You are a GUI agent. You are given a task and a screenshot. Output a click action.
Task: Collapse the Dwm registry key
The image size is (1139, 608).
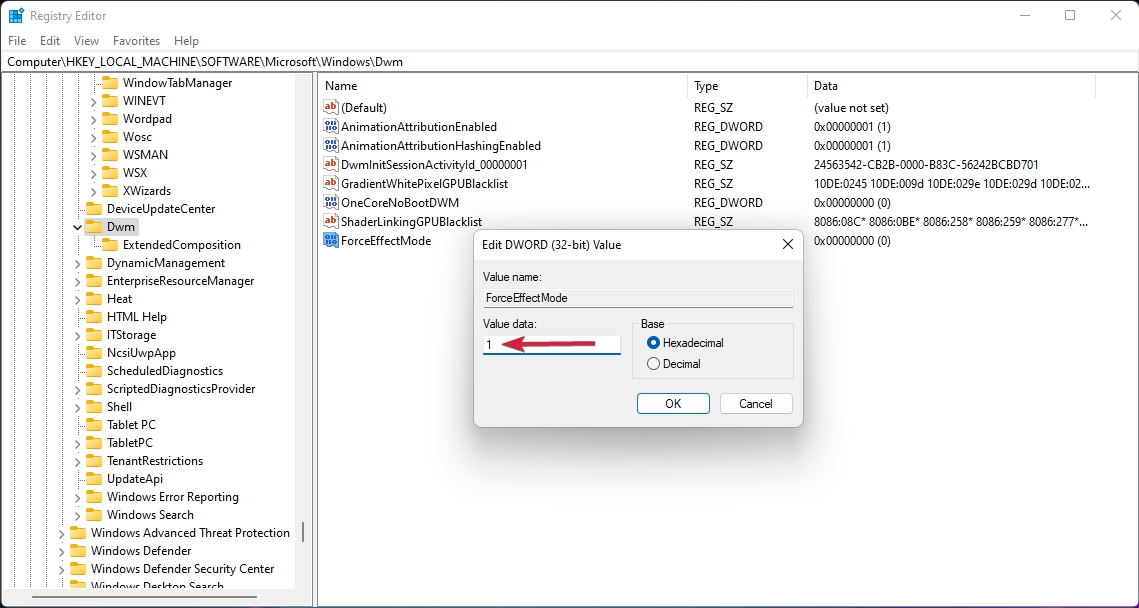[x=75, y=226]
